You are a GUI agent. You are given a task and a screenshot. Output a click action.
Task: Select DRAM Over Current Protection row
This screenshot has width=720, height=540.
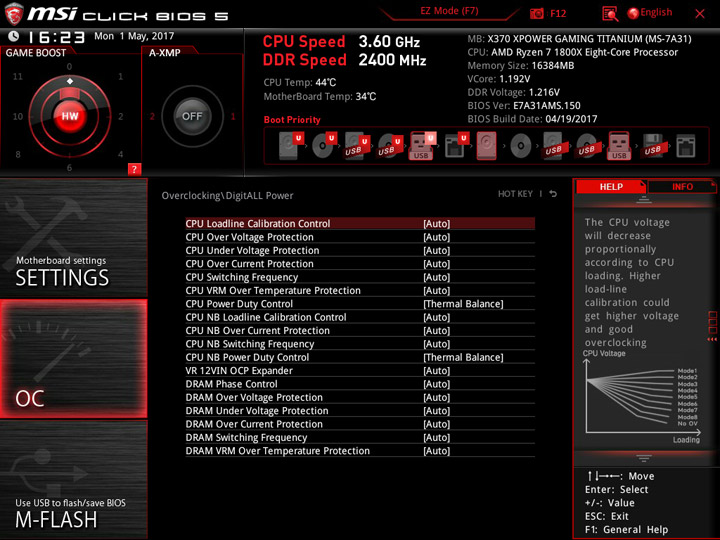pos(360,424)
